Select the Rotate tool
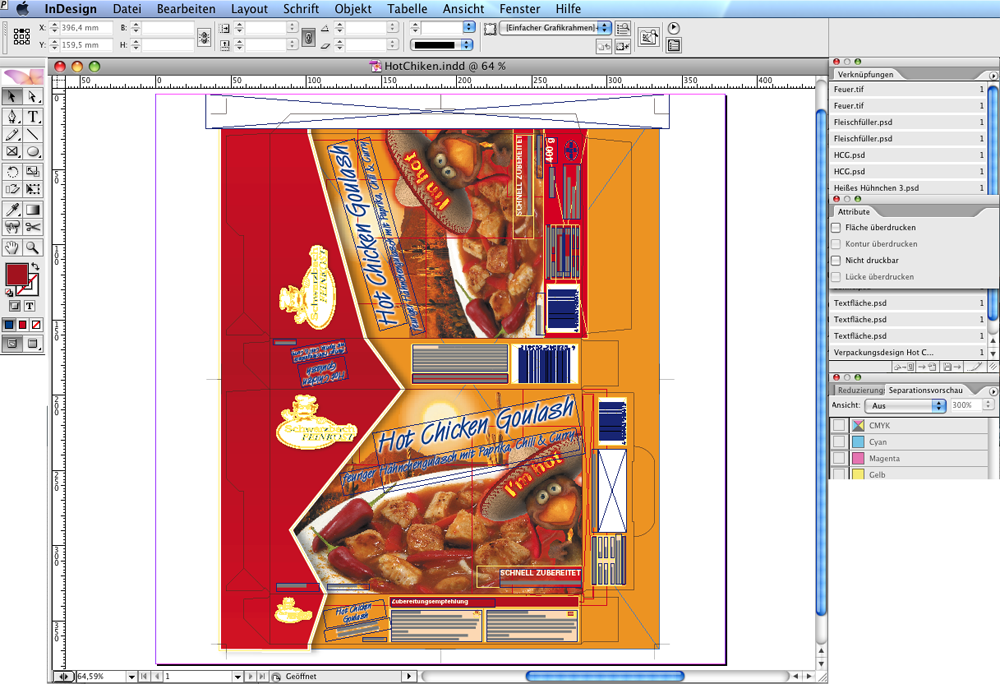This screenshot has height=684, width=1000. tap(12, 172)
